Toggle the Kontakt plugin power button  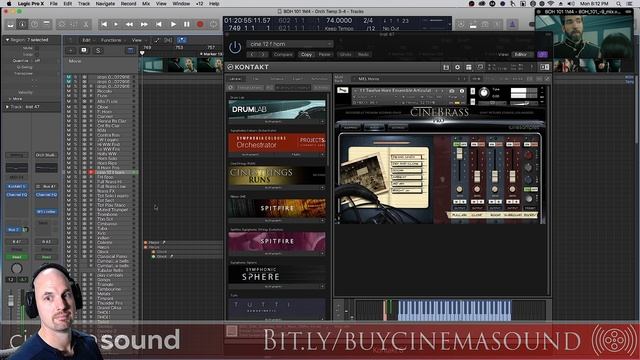coord(235,47)
